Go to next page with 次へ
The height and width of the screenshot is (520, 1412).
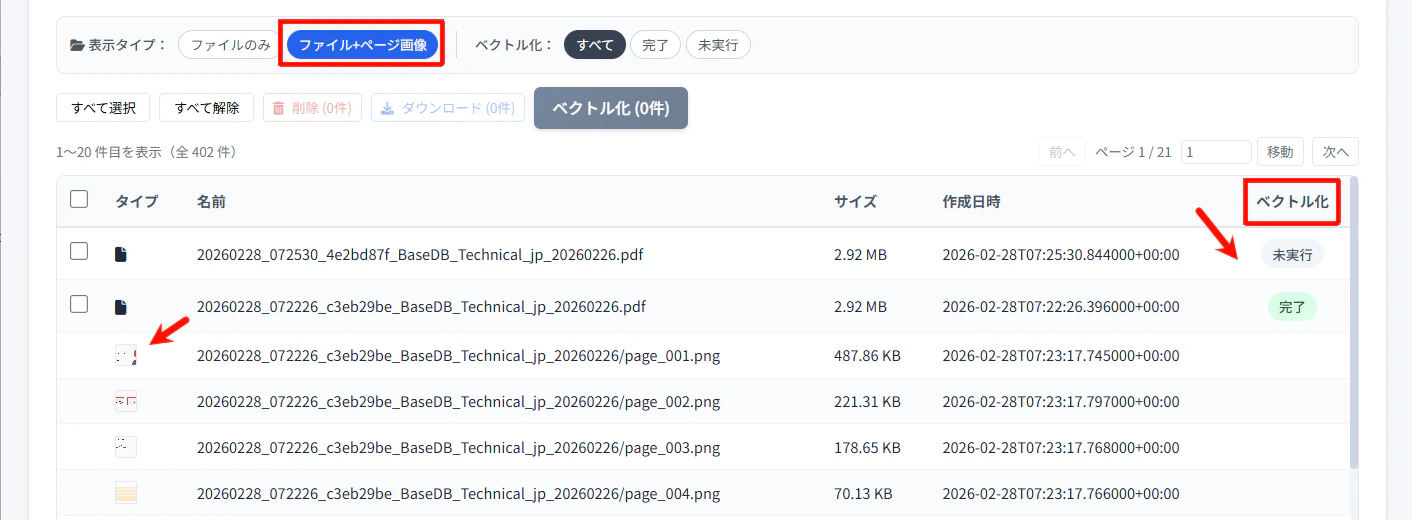pos(1335,152)
